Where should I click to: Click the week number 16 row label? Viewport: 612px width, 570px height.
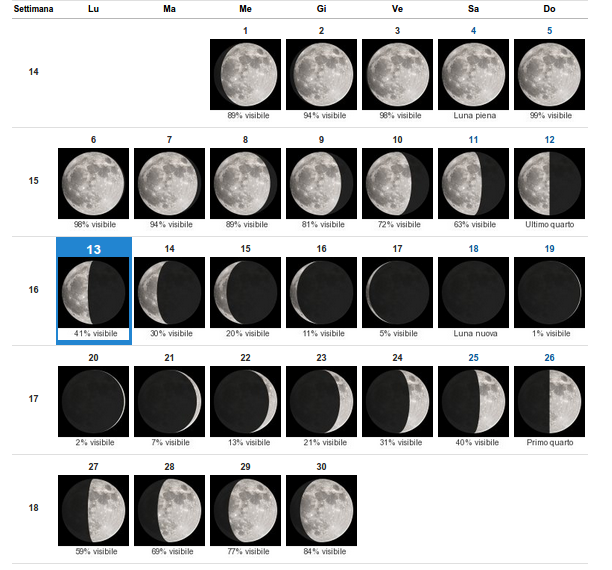point(33,290)
